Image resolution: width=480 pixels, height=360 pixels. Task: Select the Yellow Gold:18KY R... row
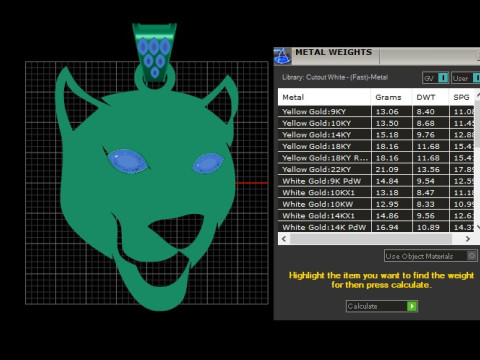[x=376, y=158]
